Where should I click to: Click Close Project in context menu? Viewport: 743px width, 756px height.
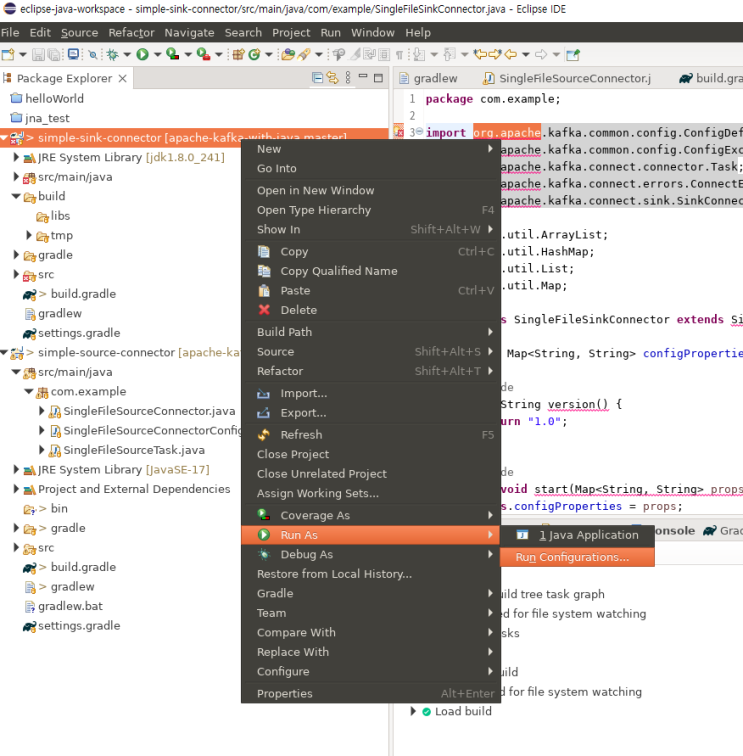370,454
